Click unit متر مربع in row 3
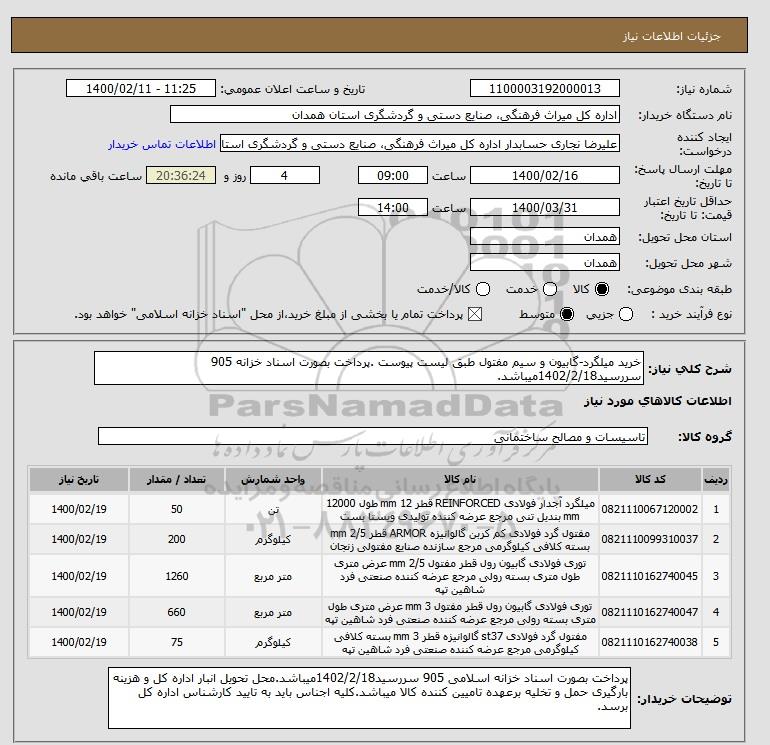 (x=273, y=577)
